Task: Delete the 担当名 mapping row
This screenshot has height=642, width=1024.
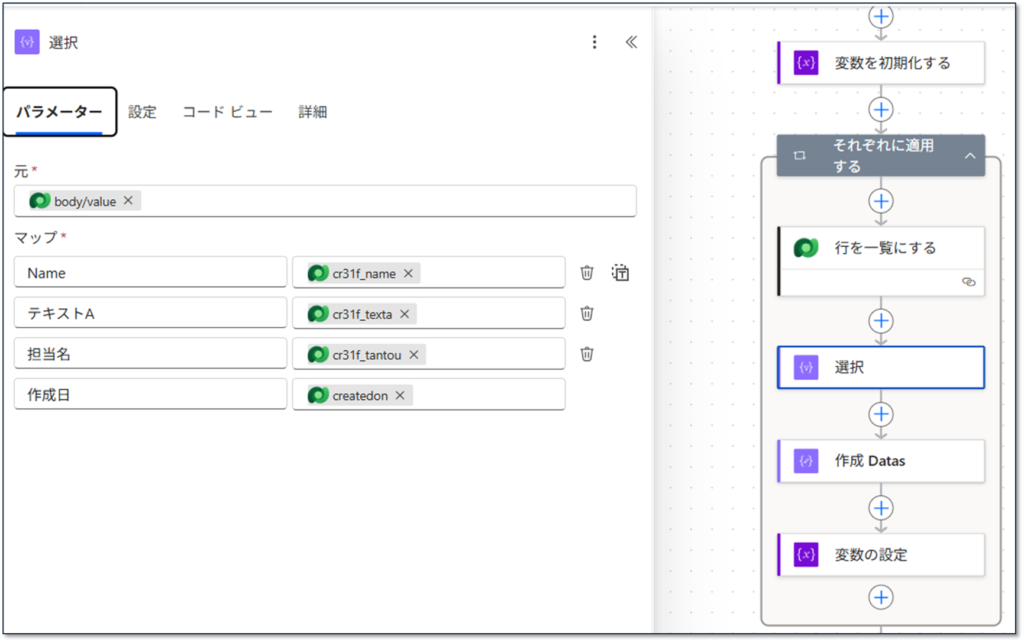Action: 587,354
